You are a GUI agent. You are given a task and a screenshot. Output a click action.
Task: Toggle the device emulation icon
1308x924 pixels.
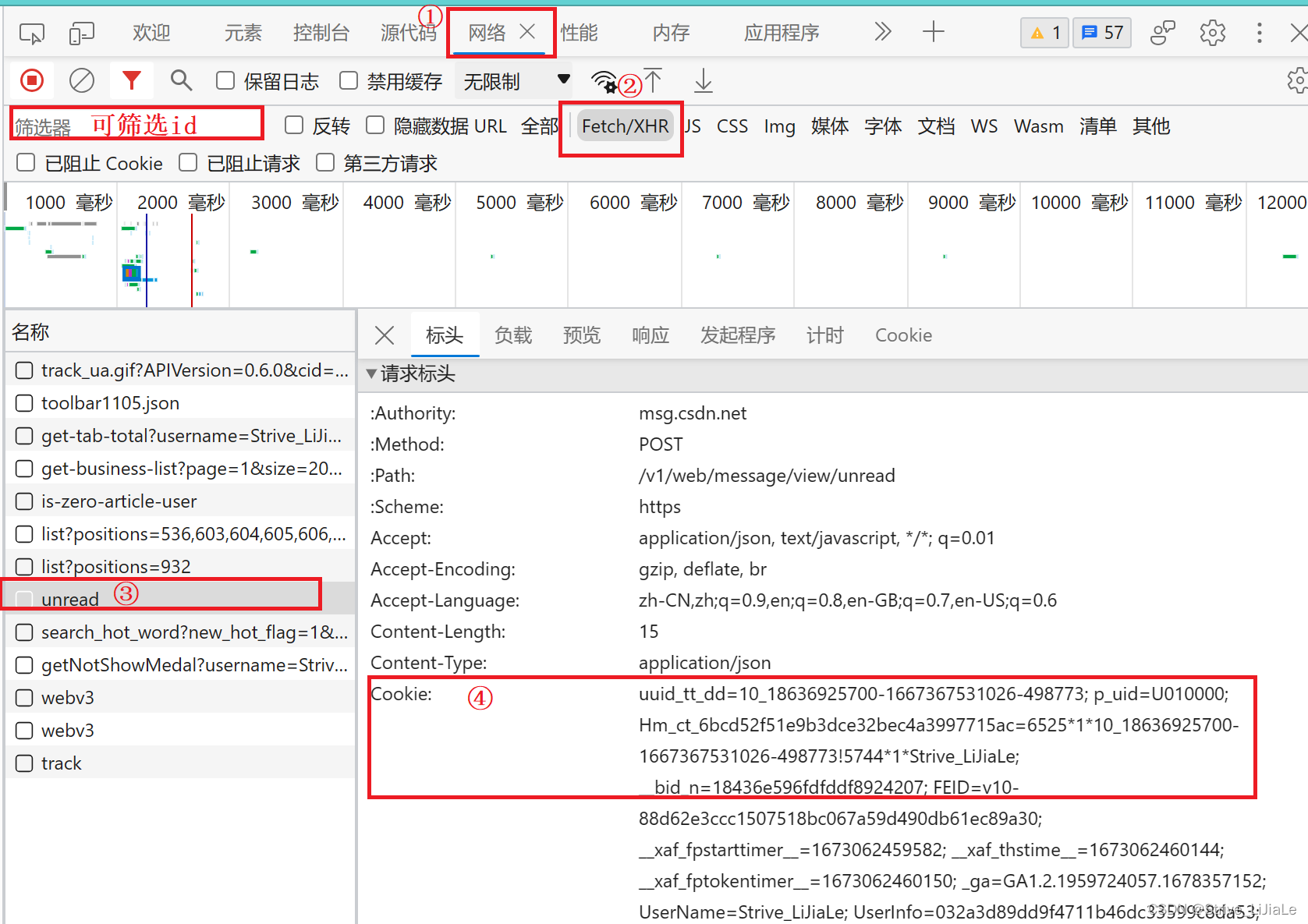tap(81, 34)
